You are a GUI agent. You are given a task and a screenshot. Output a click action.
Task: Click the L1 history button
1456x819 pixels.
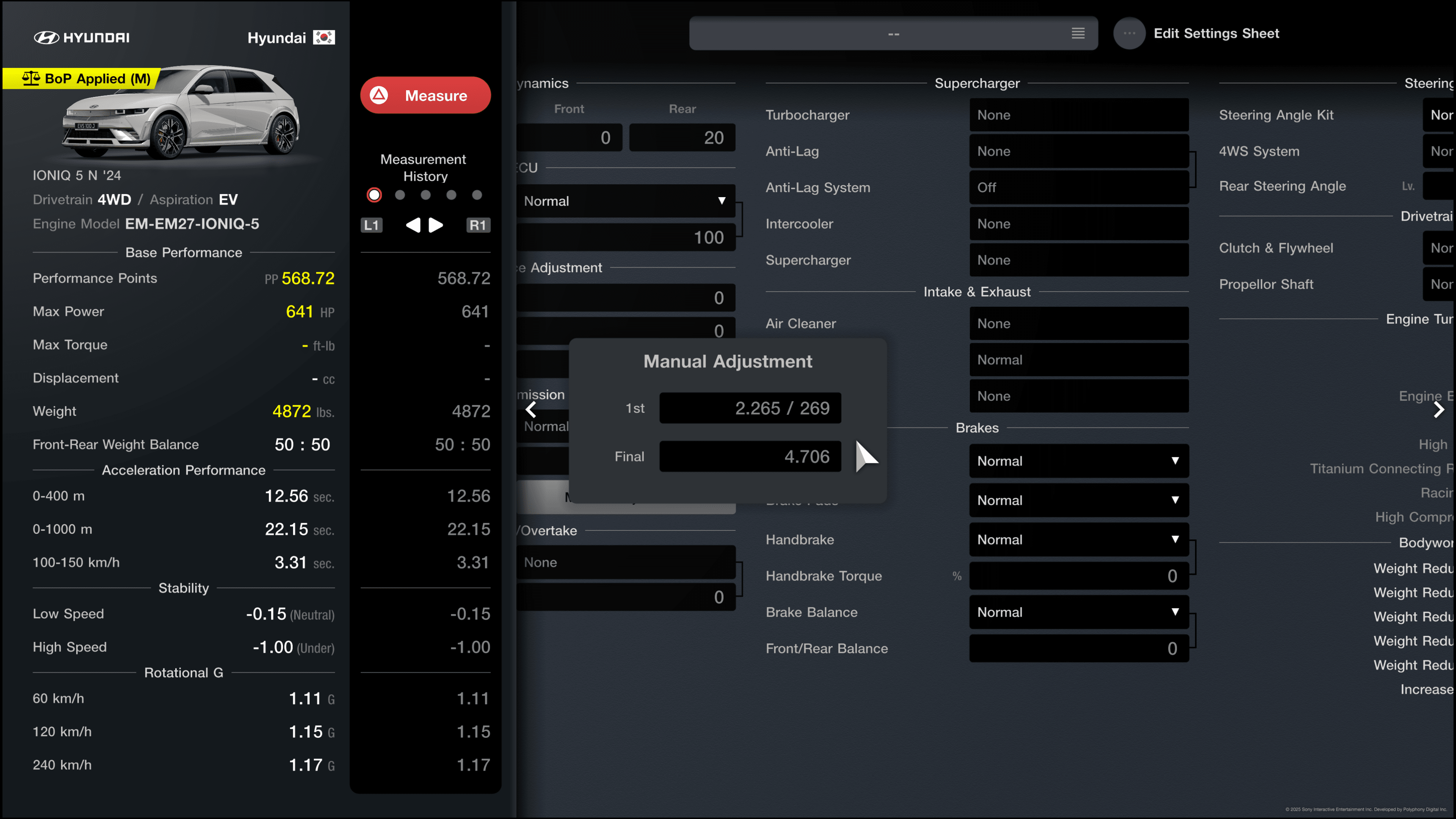coord(371,225)
